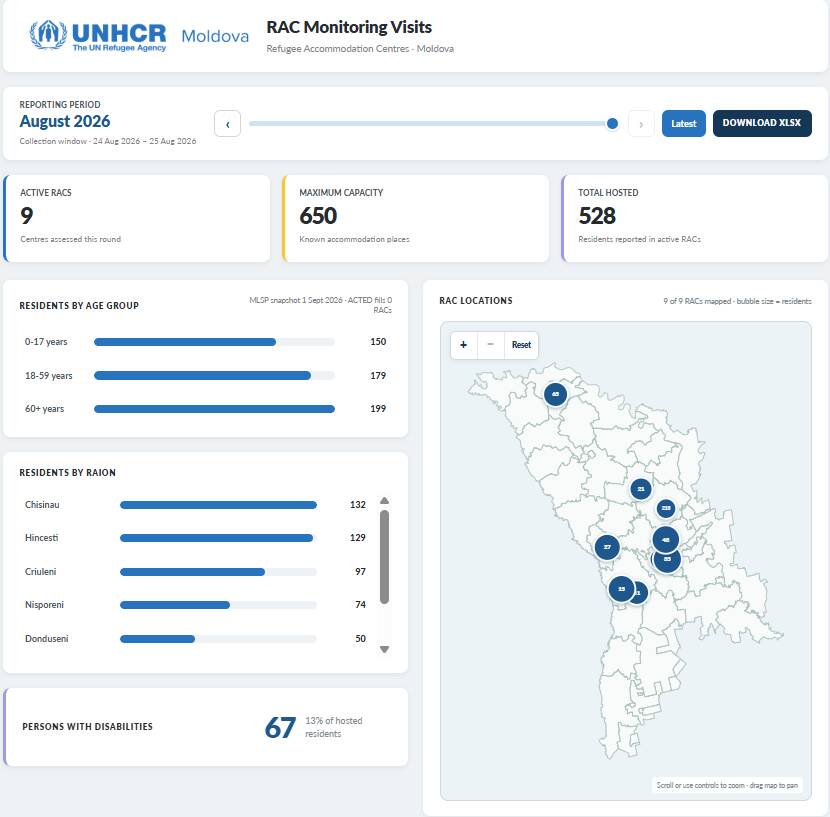Screen dimensions: 830x817
Task: Select the northernmost RAC bubble on the map
Action: pyautogui.click(x=555, y=394)
